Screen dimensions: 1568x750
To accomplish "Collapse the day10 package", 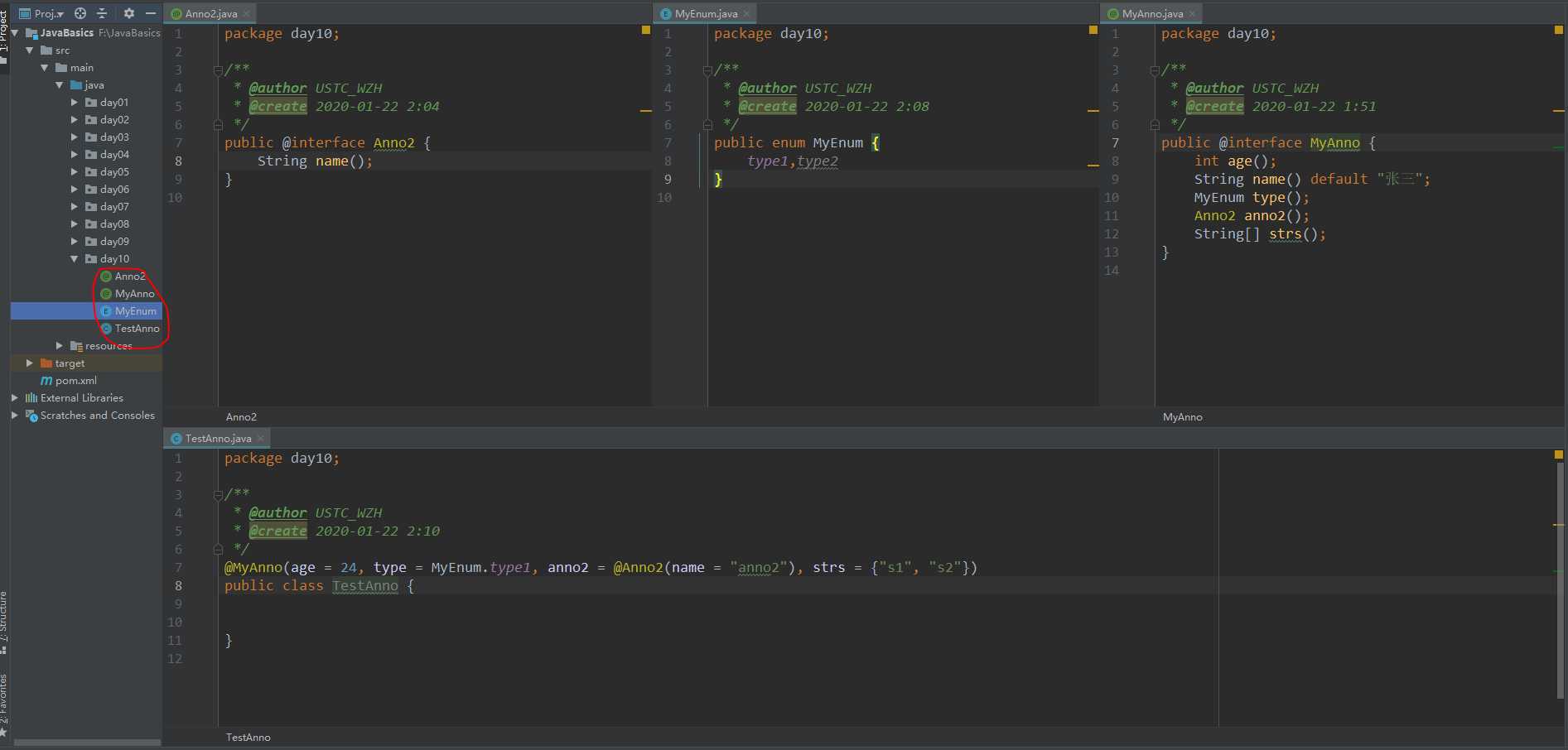I will 75,258.
